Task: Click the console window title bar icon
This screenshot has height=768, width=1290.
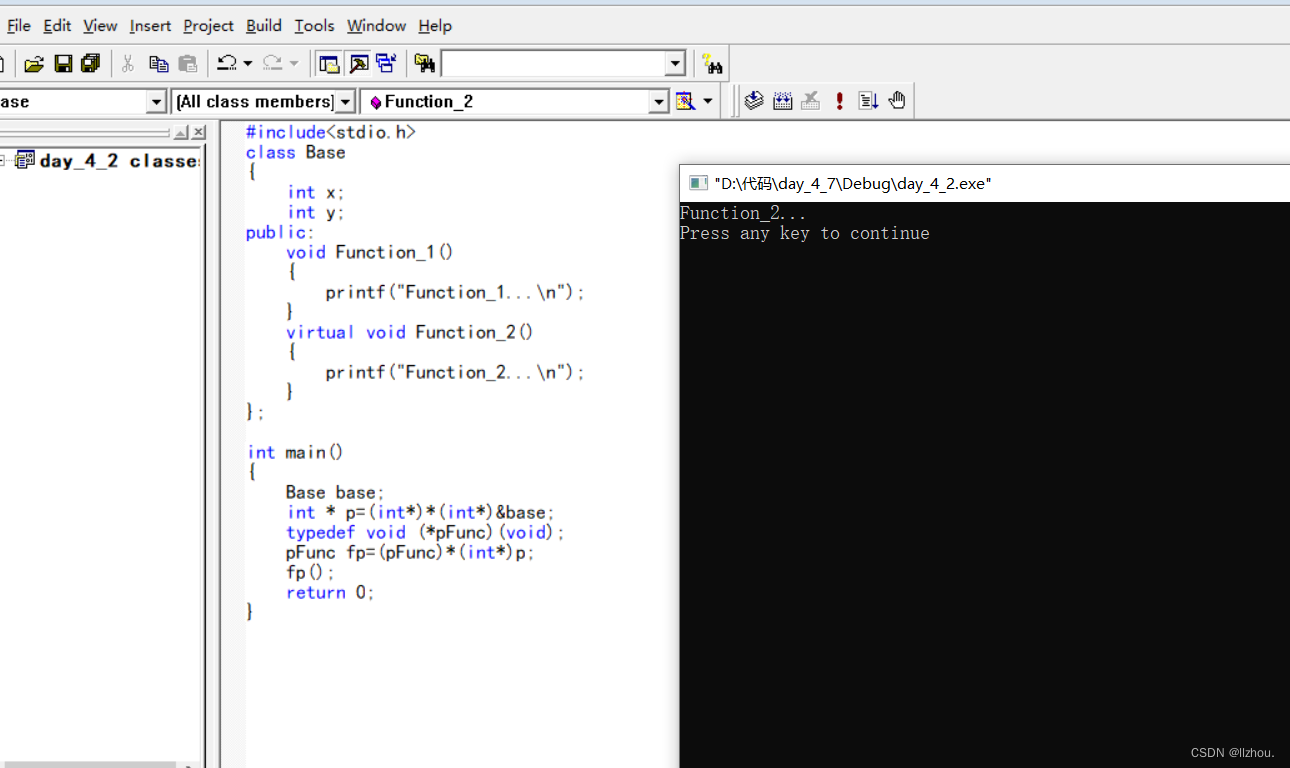Action: (x=698, y=183)
